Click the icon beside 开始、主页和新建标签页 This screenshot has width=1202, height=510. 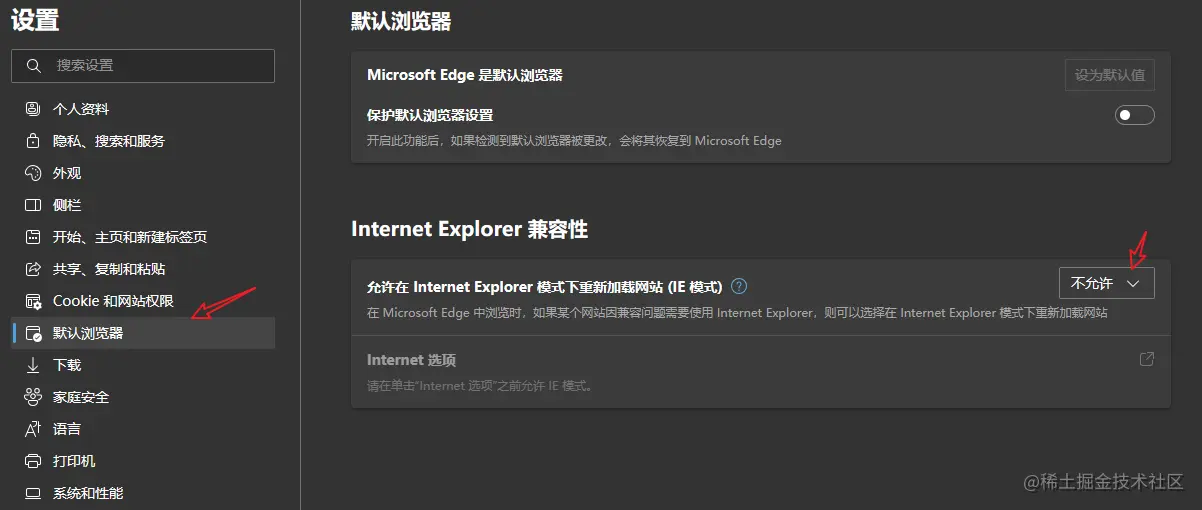click(x=33, y=237)
